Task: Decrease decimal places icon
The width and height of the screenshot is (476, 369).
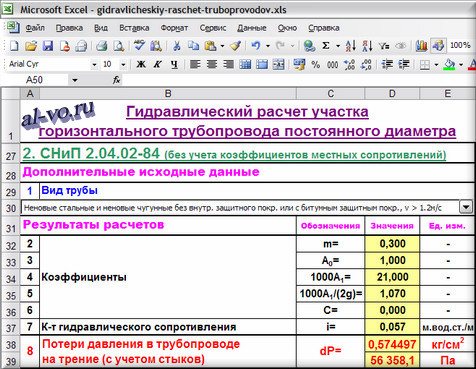Action: point(366,64)
